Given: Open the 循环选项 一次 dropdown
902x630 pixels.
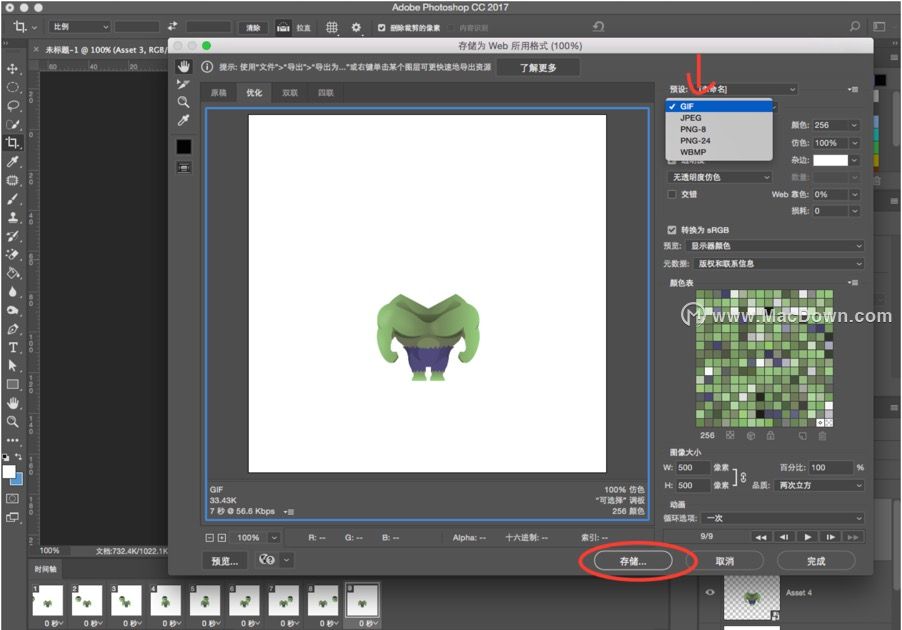Looking at the screenshot, I should click(x=783, y=518).
